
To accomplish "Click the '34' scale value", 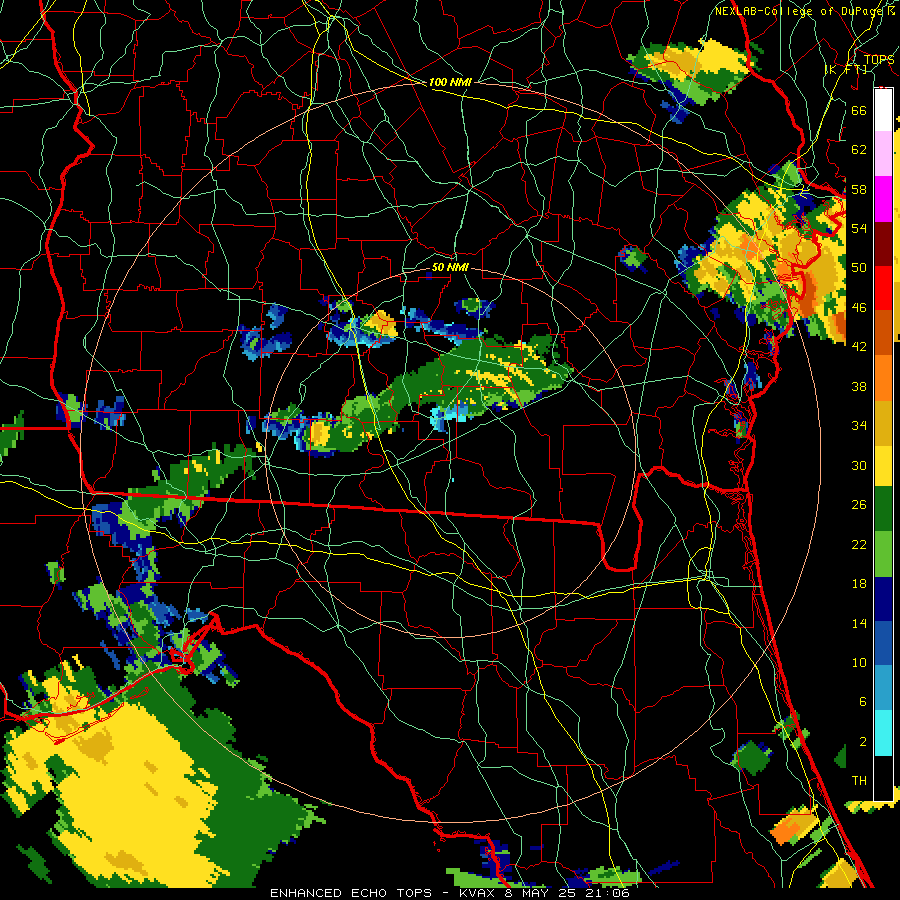I will 859,426.
